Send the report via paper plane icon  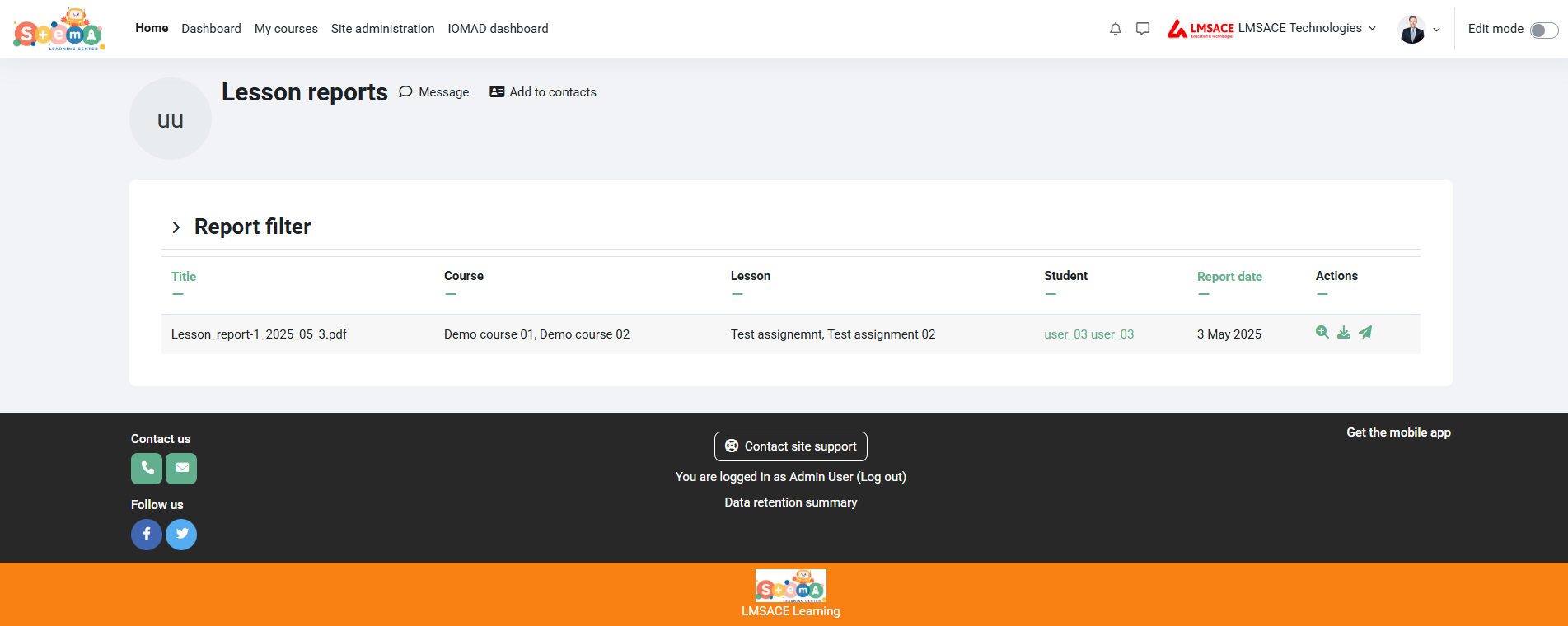(1365, 332)
